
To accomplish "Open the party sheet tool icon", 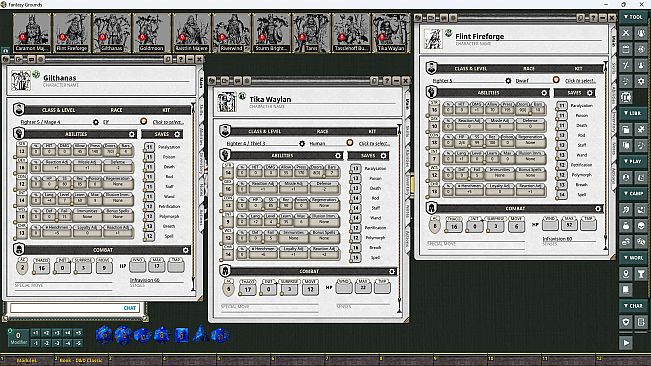I will (x=641, y=33).
